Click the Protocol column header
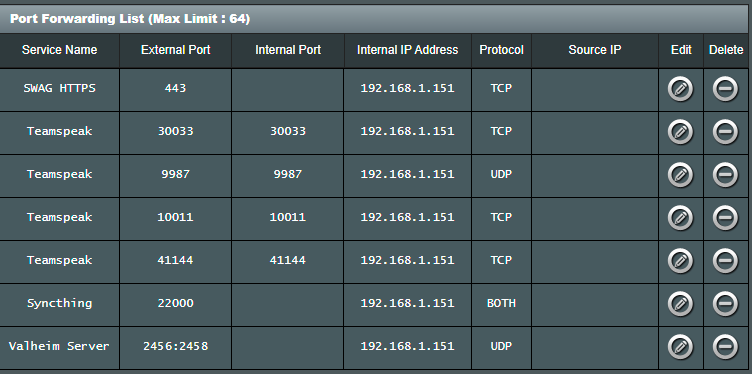This screenshot has height=374, width=752. 501,50
